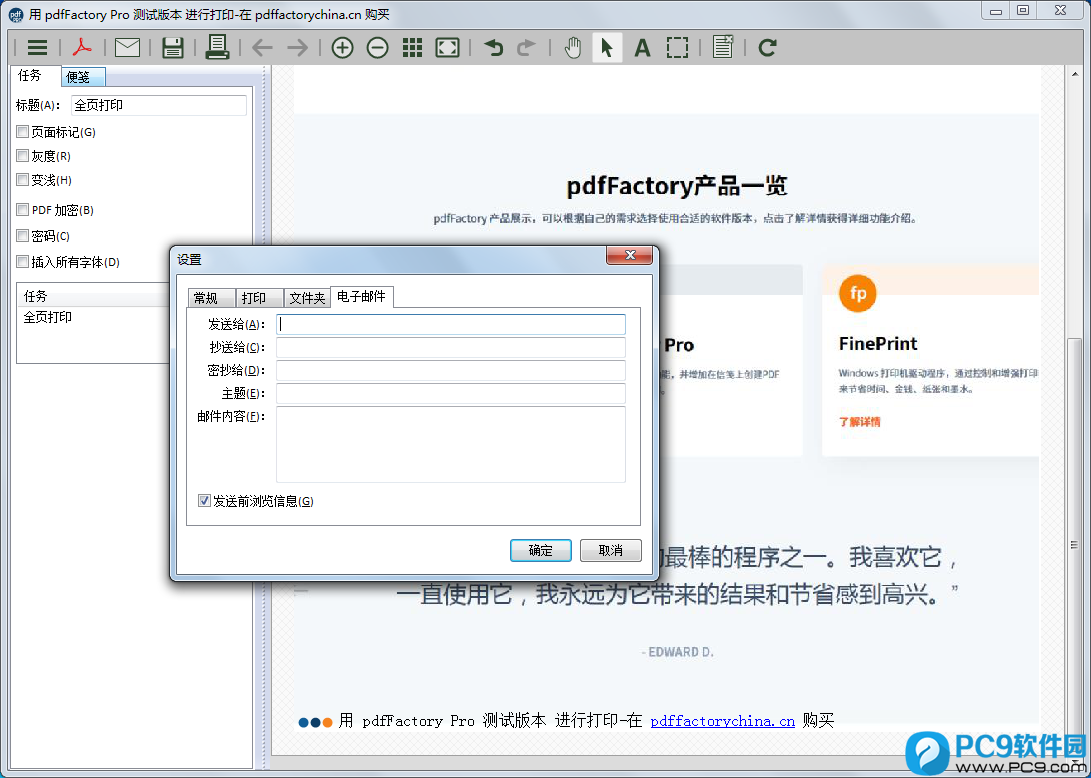1091x778 pixels.
Task: Click the 主题(E) subject field
Action: (x=451, y=393)
